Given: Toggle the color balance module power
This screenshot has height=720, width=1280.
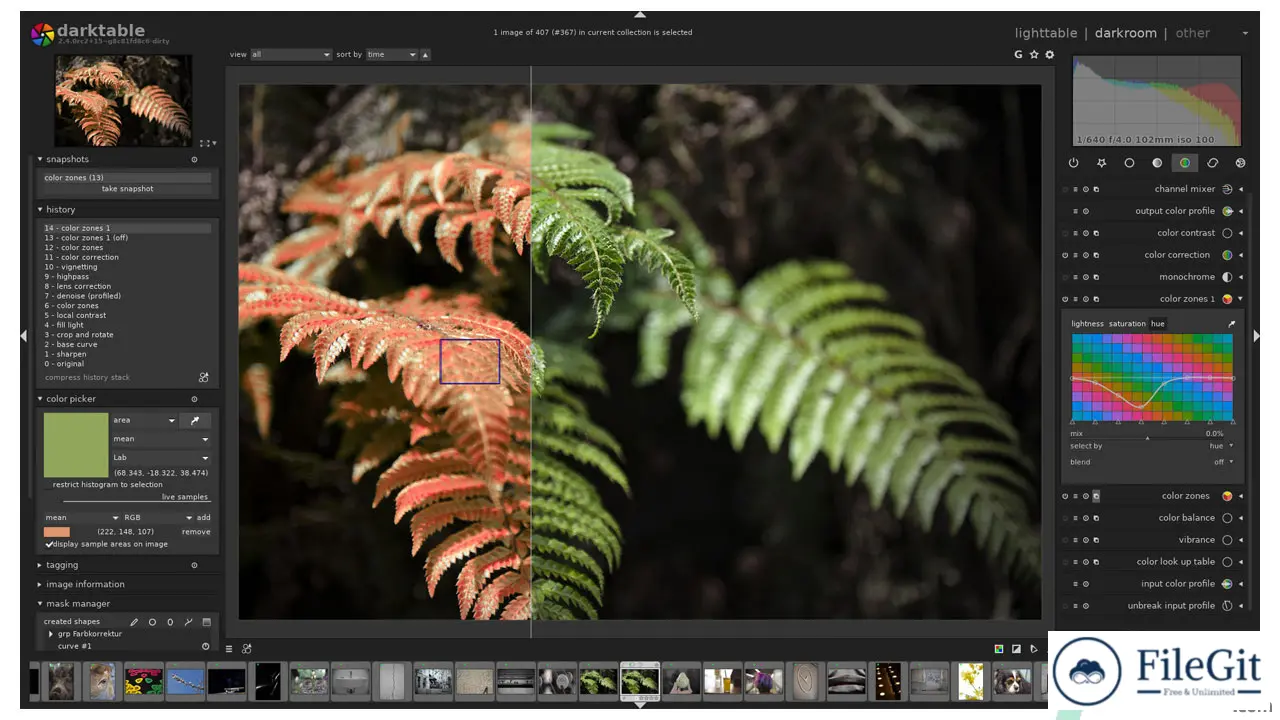Looking at the screenshot, I should pyautogui.click(x=1066, y=518).
